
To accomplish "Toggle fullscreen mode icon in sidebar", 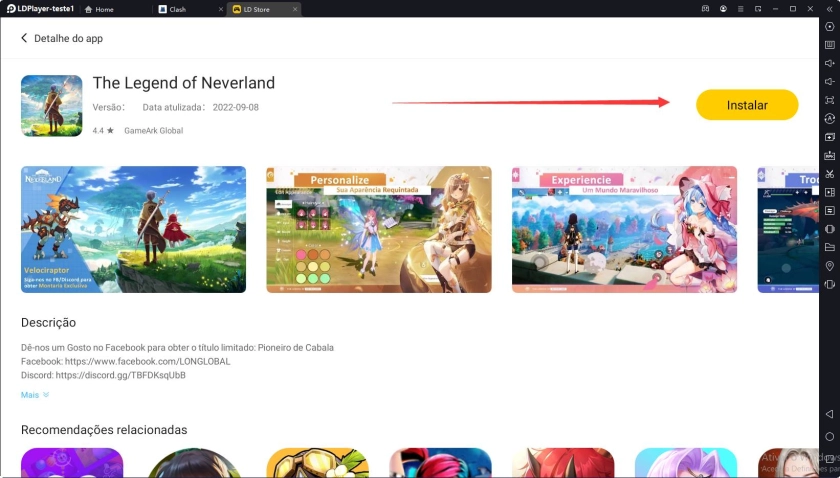I will tap(830, 100).
